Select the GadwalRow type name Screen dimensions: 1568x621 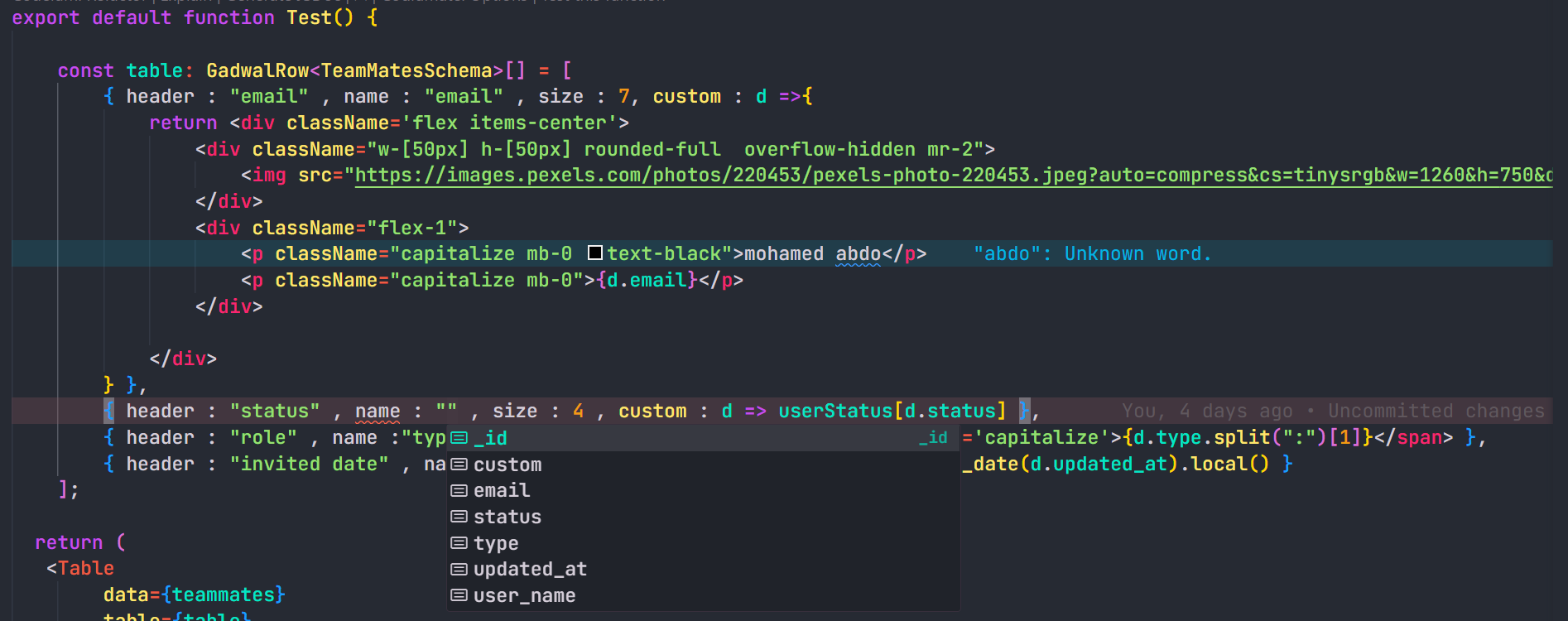257,70
